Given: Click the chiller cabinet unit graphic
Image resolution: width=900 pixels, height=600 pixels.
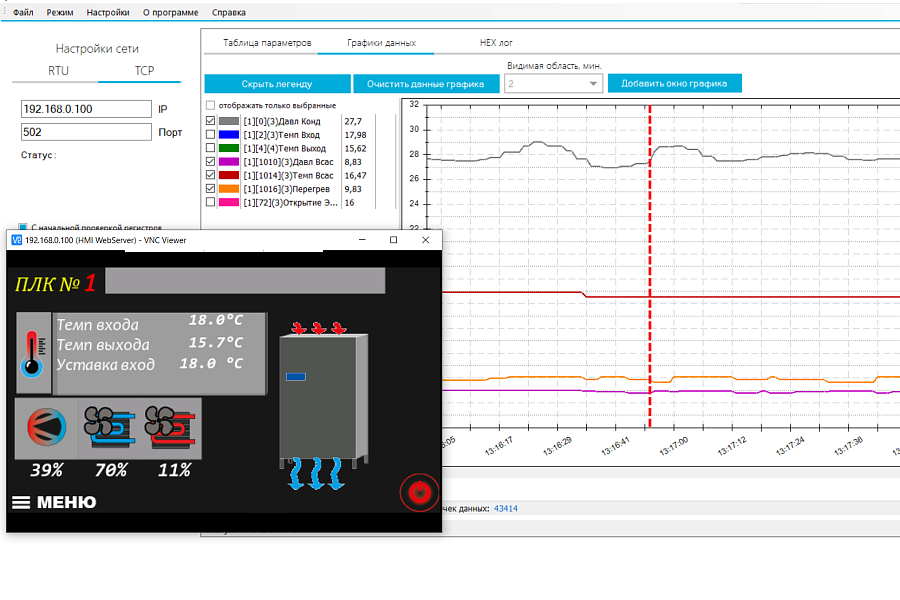Looking at the screenshot, I should pos(323,399).
